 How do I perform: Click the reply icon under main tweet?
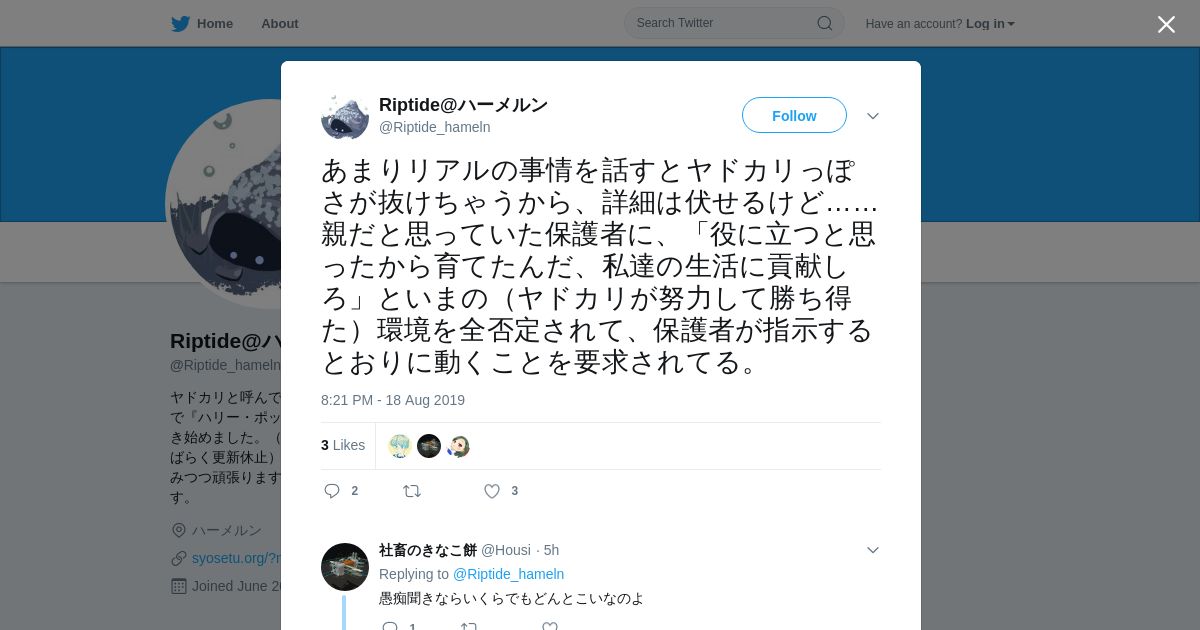(x=332, y=491)
